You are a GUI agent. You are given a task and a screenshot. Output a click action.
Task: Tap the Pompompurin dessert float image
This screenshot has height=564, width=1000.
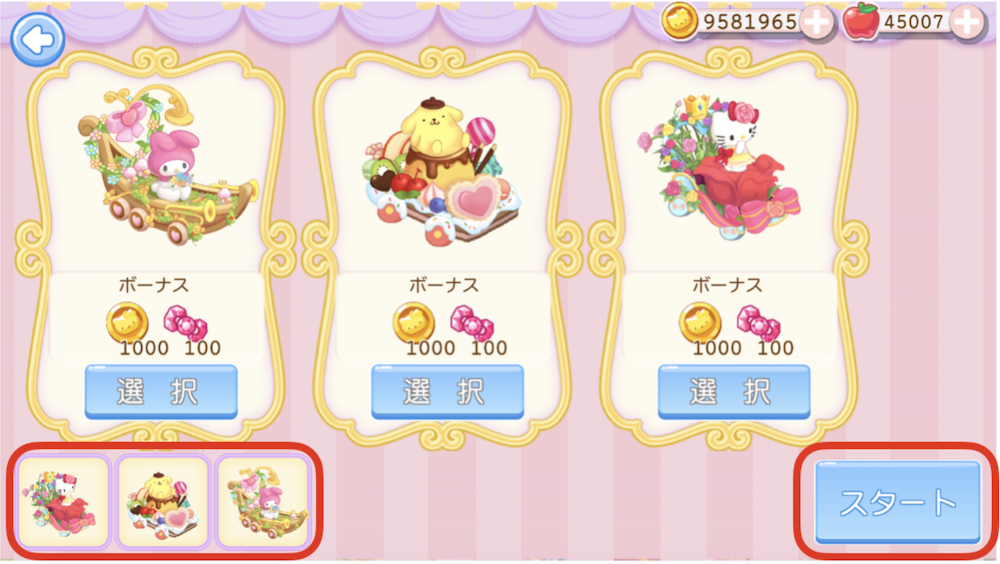click(x=443, y=172)
